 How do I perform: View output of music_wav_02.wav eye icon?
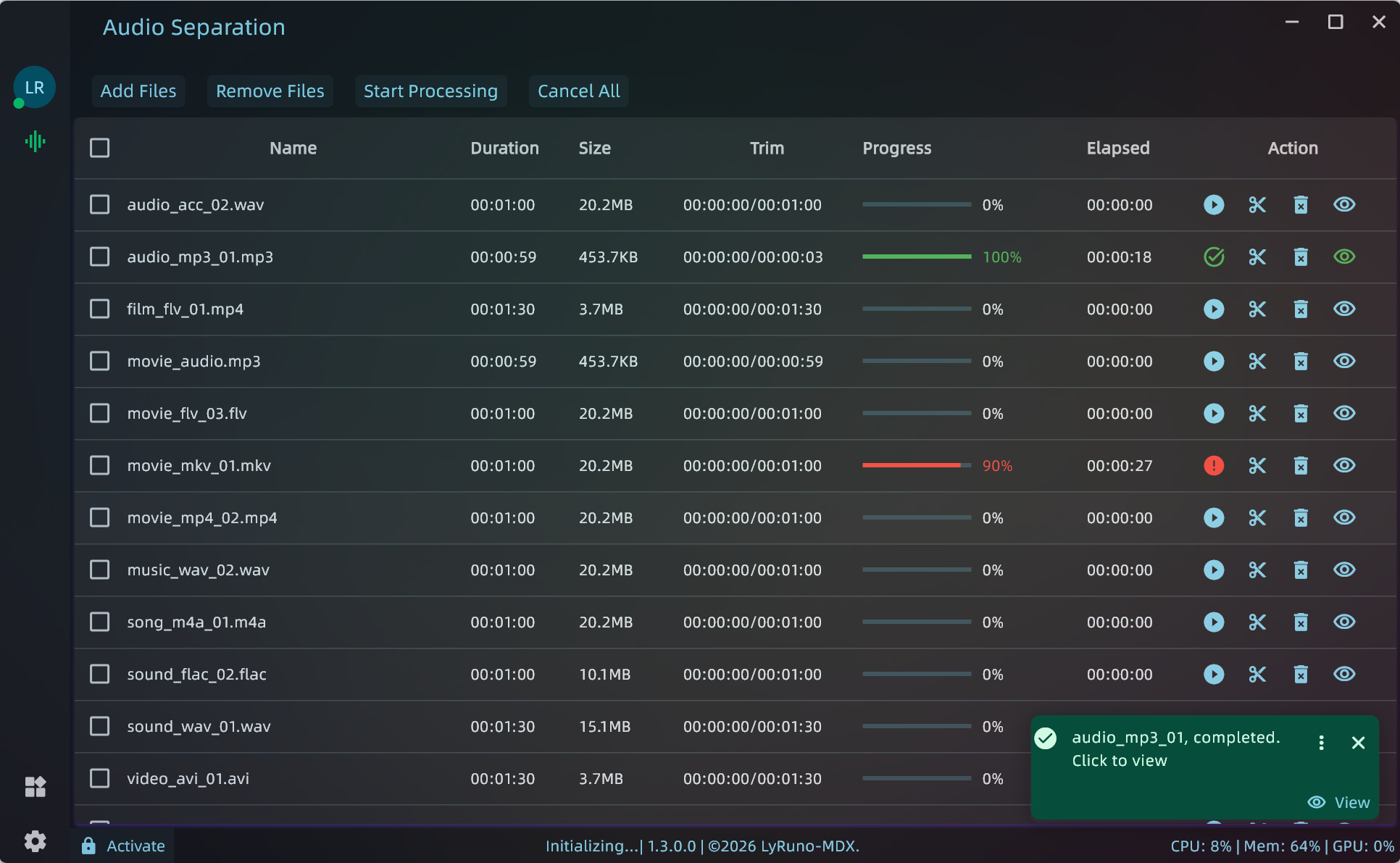tap(1344, 570)
